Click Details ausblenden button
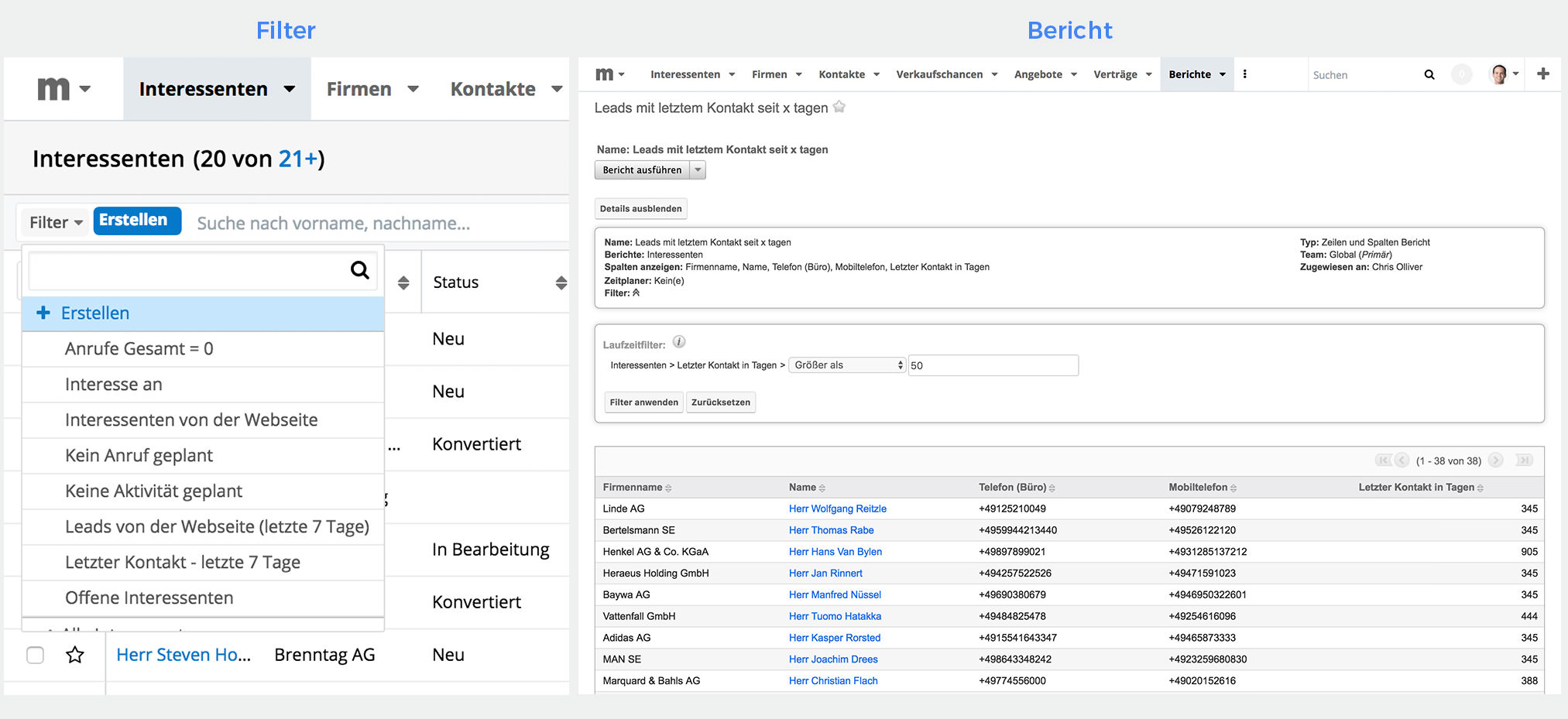Screen dimensions: 1568x719 click(640, 209)
